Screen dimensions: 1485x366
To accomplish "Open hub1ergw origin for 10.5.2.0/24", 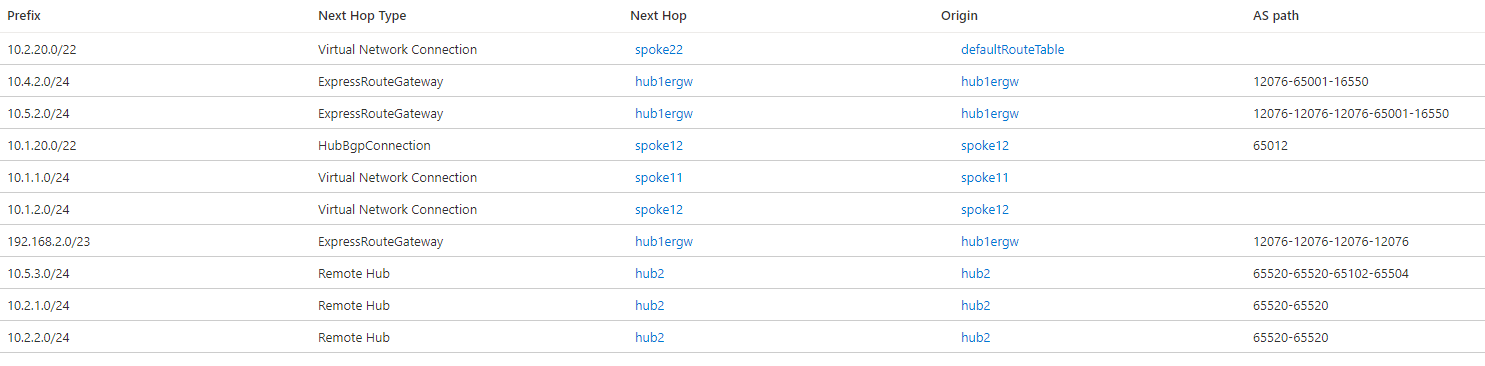I will click(x=989, y=113).
